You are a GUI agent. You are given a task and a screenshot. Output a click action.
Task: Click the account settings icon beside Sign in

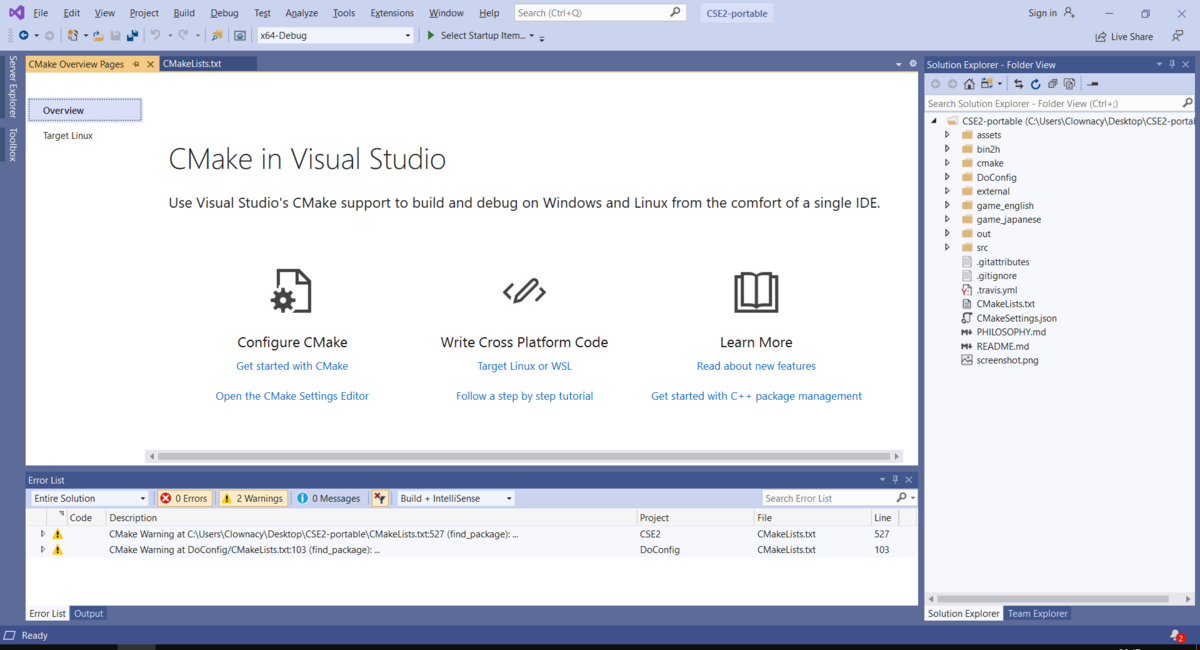pos(1069,13)
